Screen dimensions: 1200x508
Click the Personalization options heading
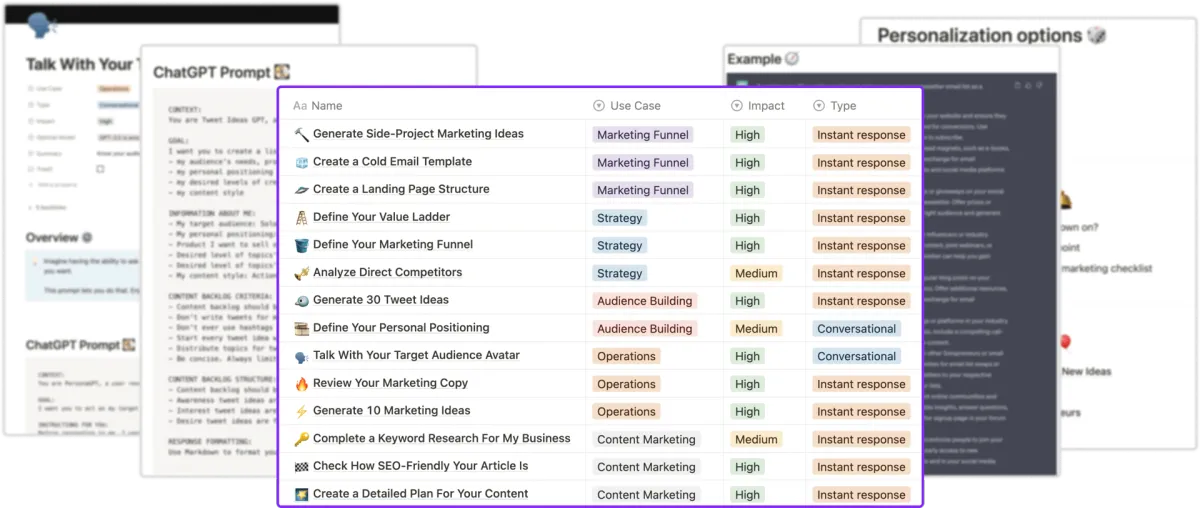pyautogui.click(x=980, y=35)
